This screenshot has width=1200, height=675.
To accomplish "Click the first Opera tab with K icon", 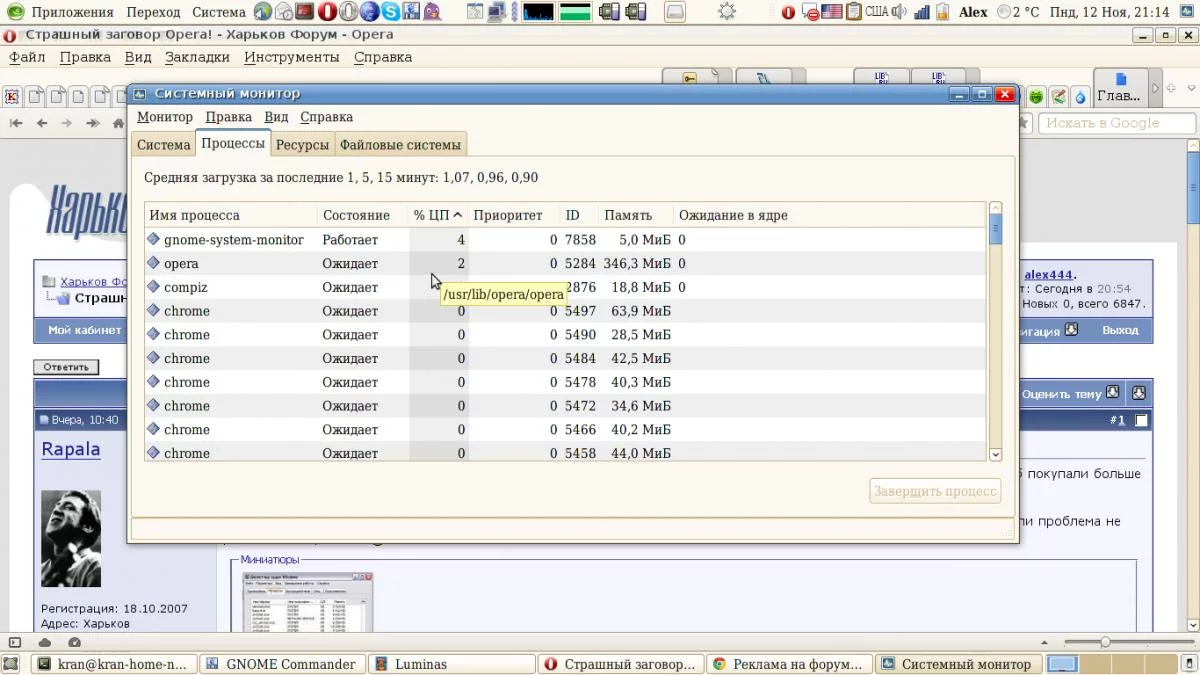I will [13, 96].
